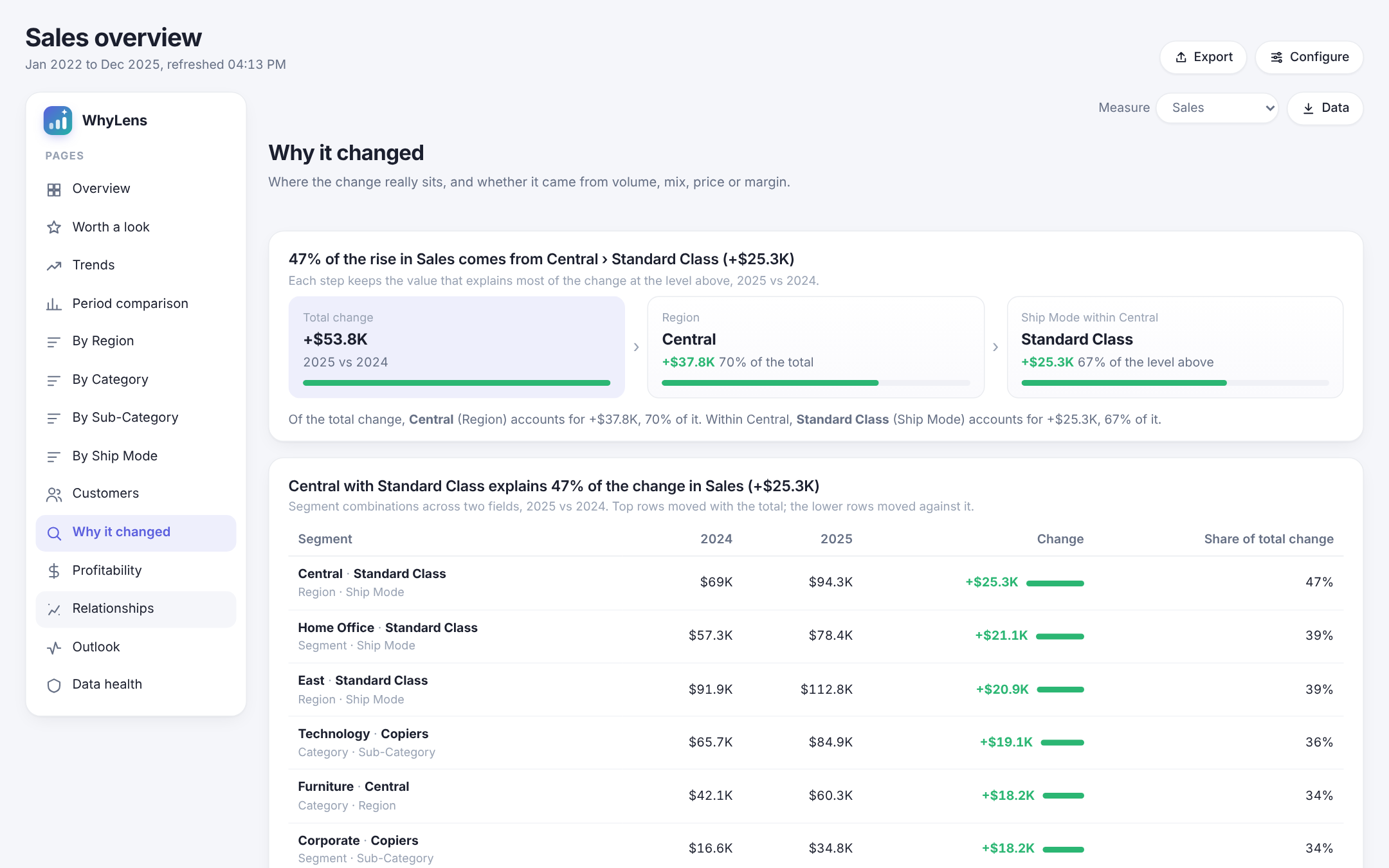This screenshot has height=868, width=1389.
Task: Click chevron between Region and Ship Mode cards
Action: (995, 347)
